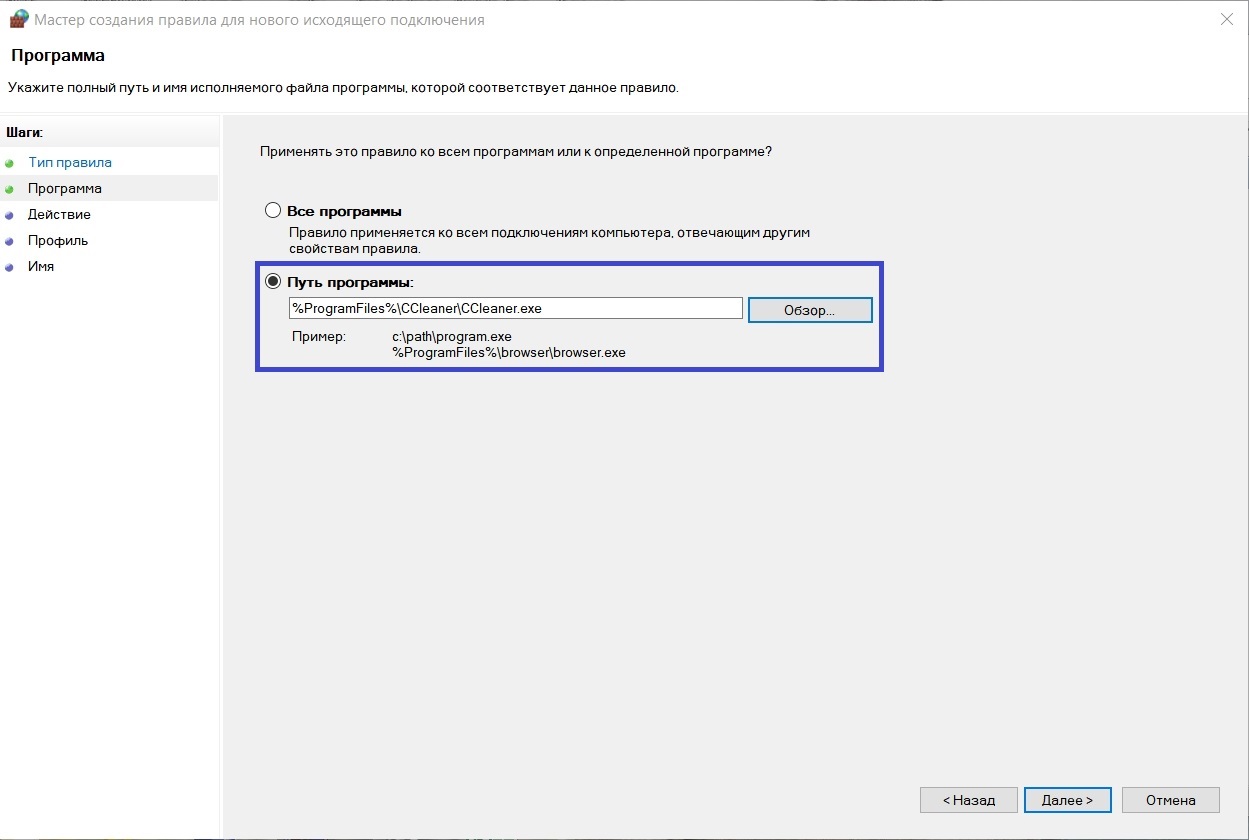
Task: Go back with the '< Назад' button
Action: 969,800
